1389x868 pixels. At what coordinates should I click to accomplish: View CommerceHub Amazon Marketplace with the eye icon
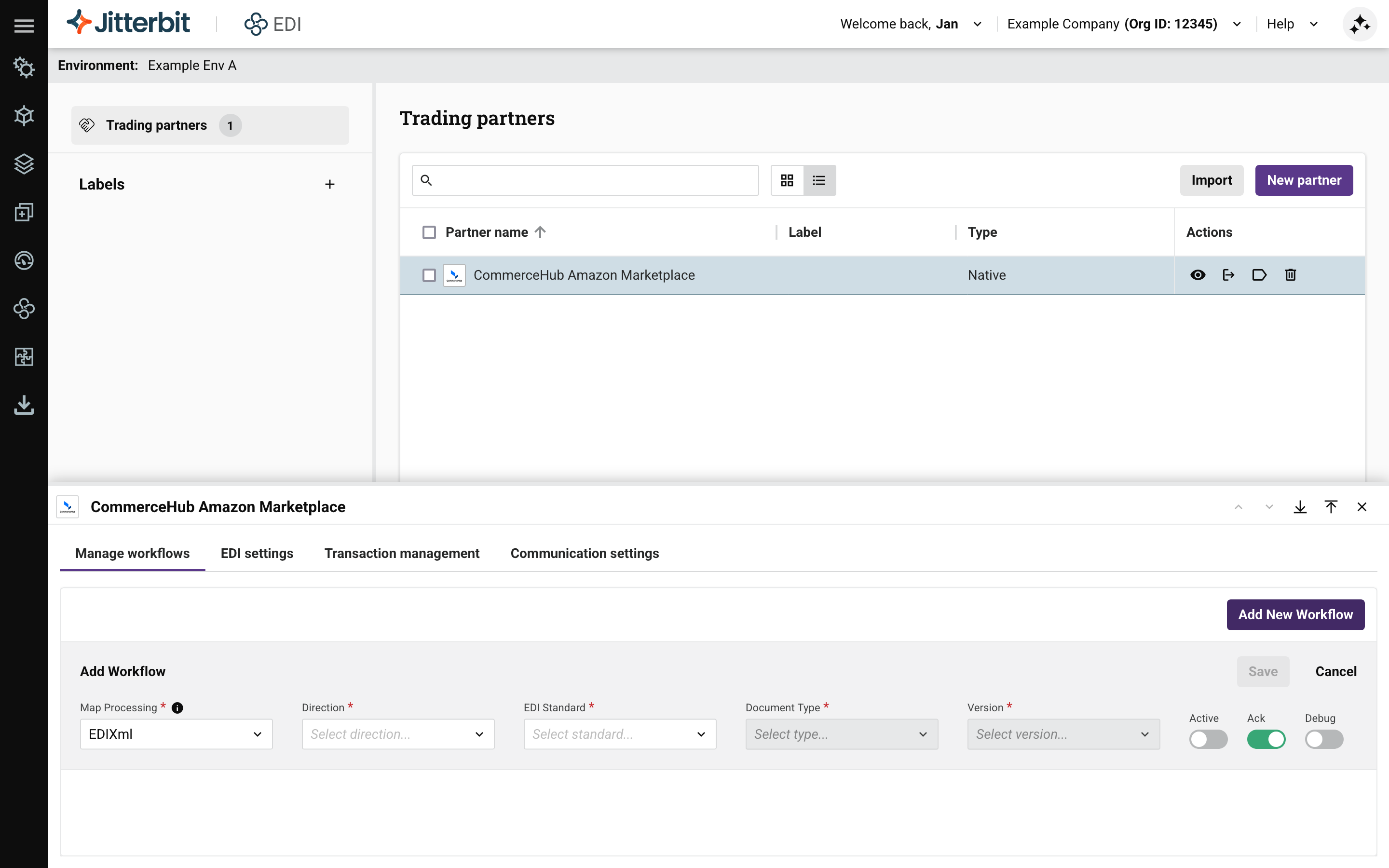pos(1198,275)
